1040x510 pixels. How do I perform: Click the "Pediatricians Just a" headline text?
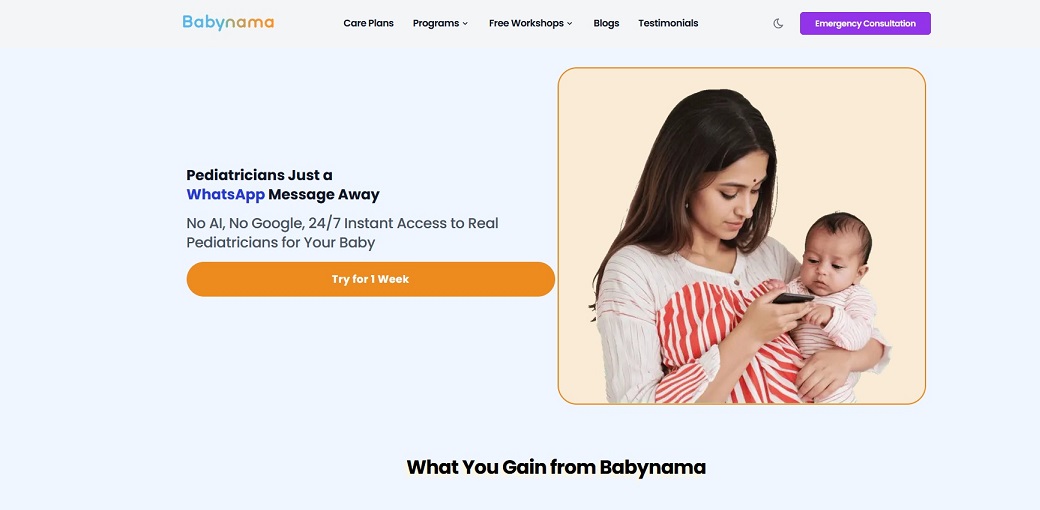(x=259, y=175)
